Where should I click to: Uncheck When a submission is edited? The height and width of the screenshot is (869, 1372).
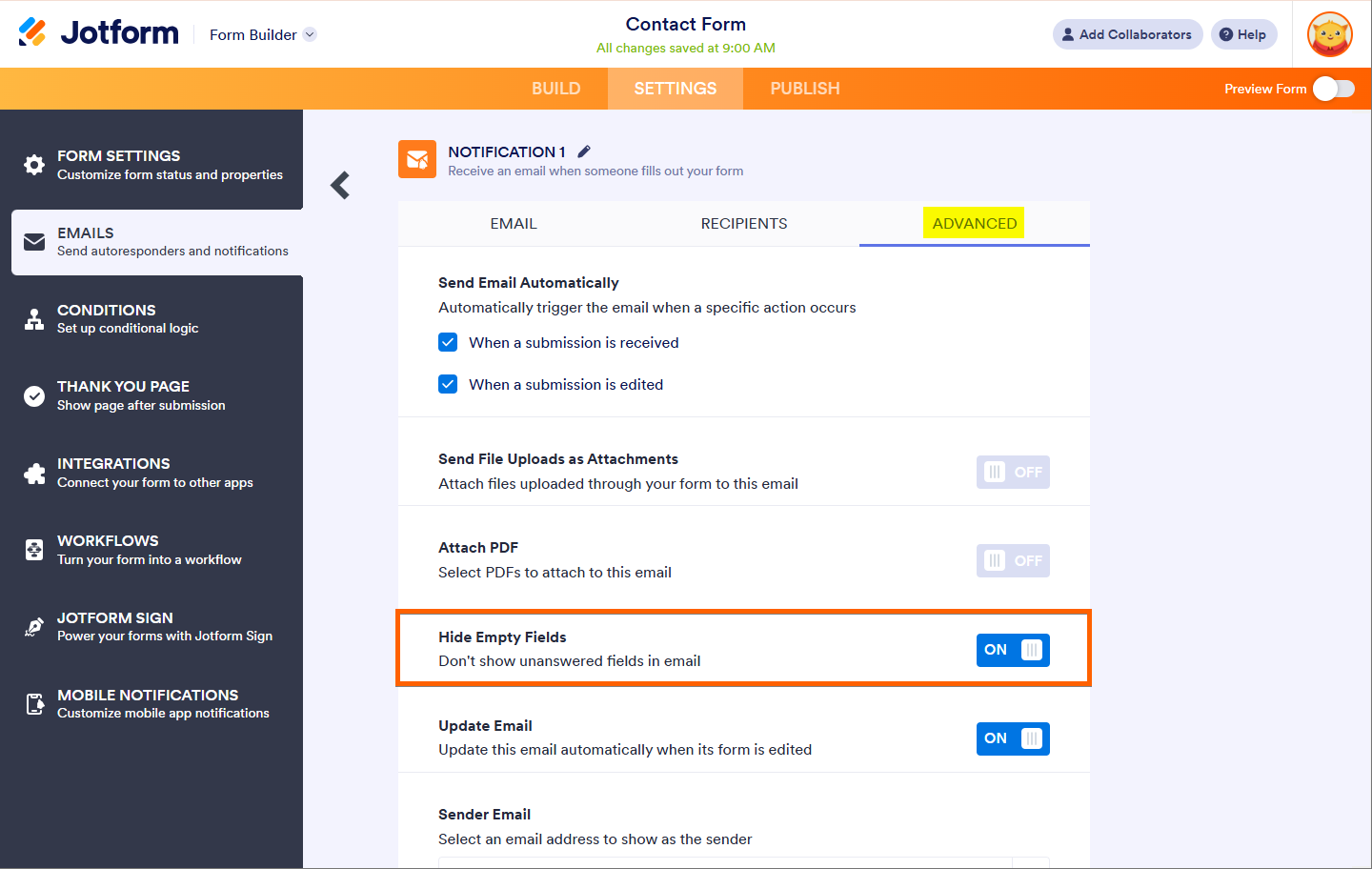pos(448,384)
